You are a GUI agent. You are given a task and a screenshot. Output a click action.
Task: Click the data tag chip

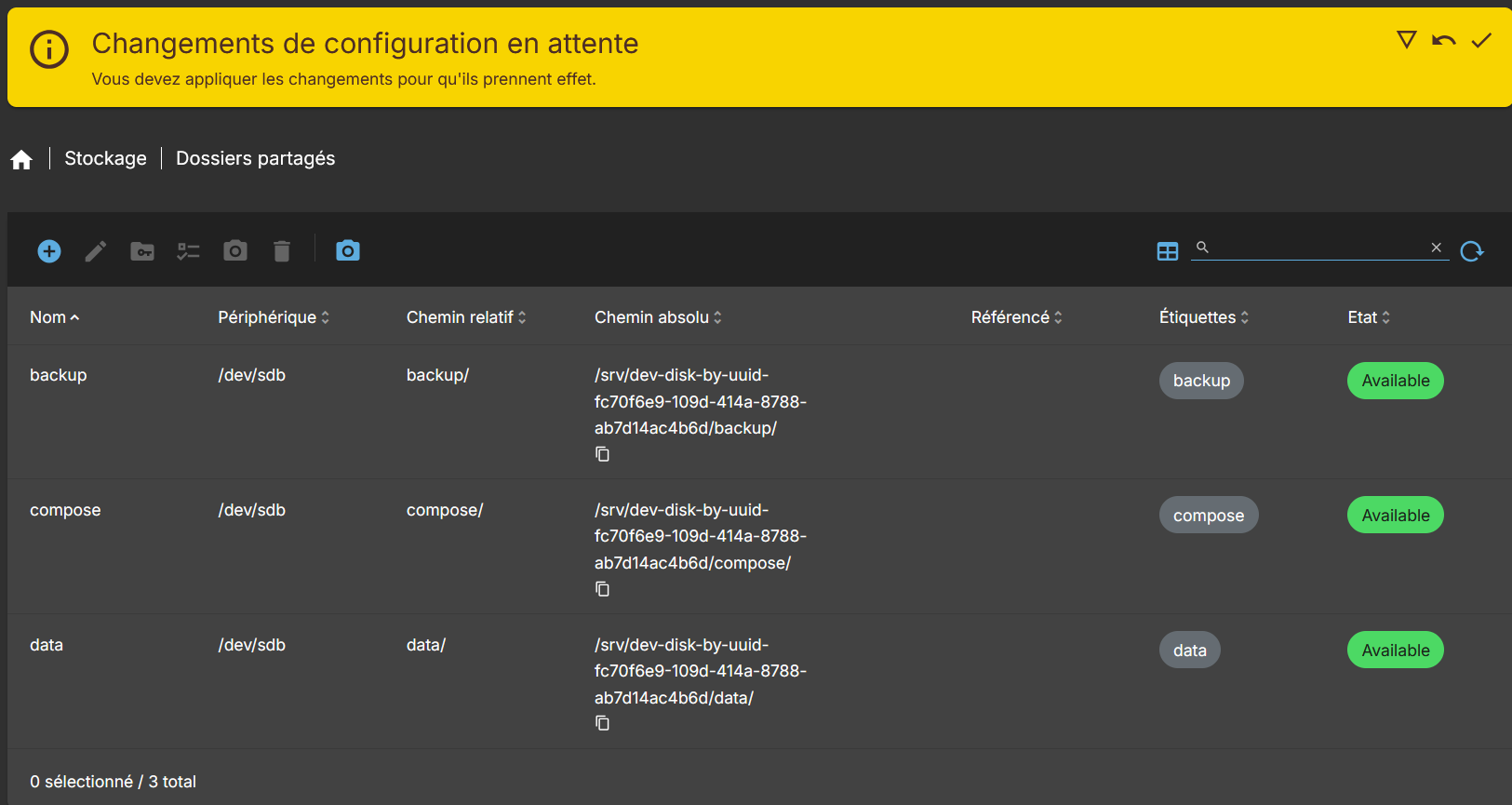[1190, 651]
